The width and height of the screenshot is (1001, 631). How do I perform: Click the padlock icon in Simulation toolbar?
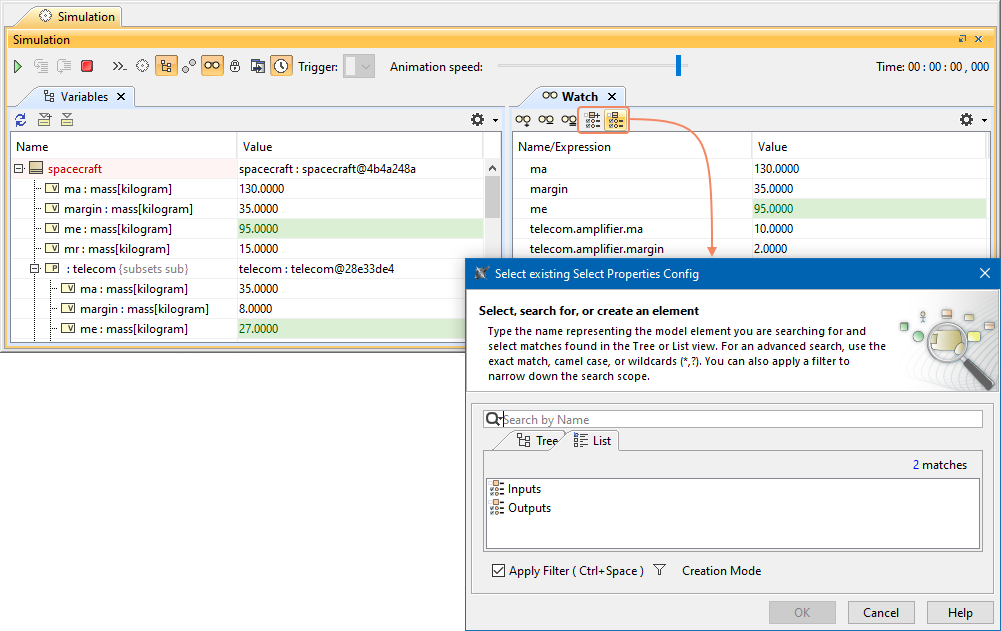pyautogui.click(x=235, y=66)
